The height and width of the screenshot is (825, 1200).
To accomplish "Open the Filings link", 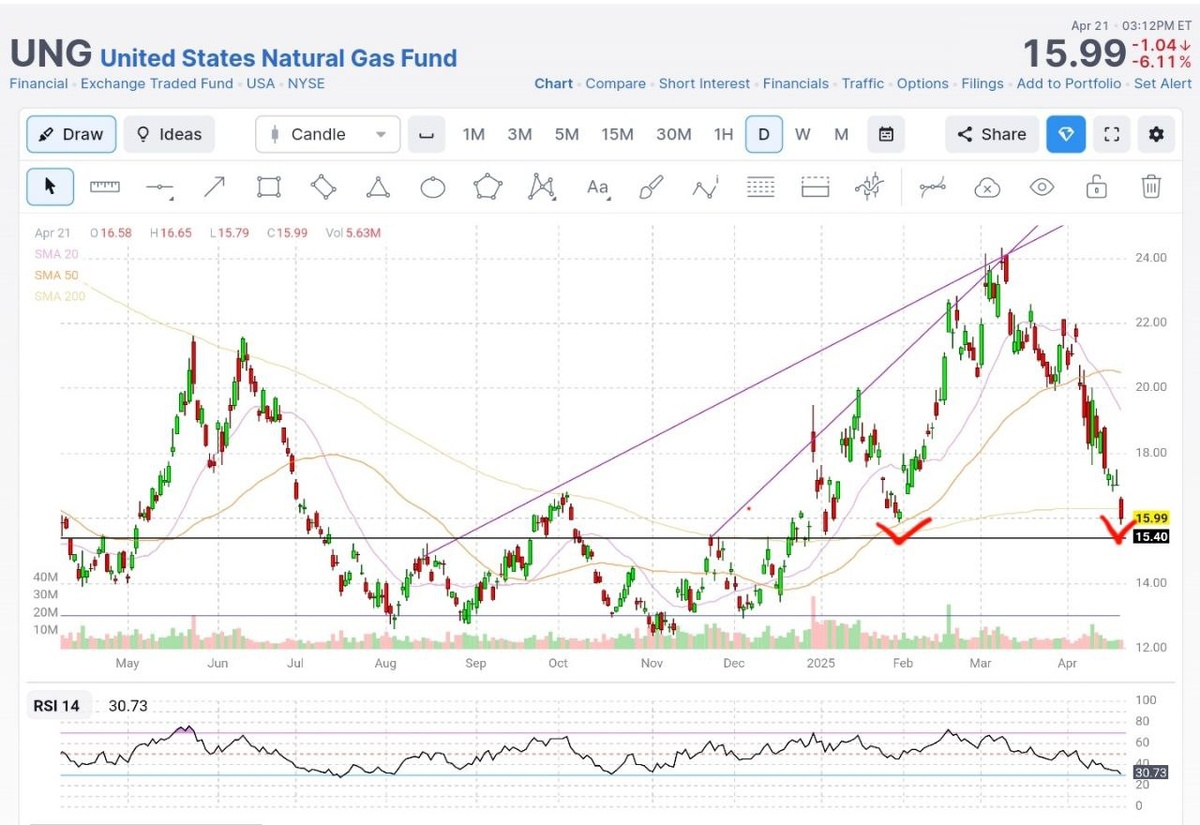I will [983, 84].
